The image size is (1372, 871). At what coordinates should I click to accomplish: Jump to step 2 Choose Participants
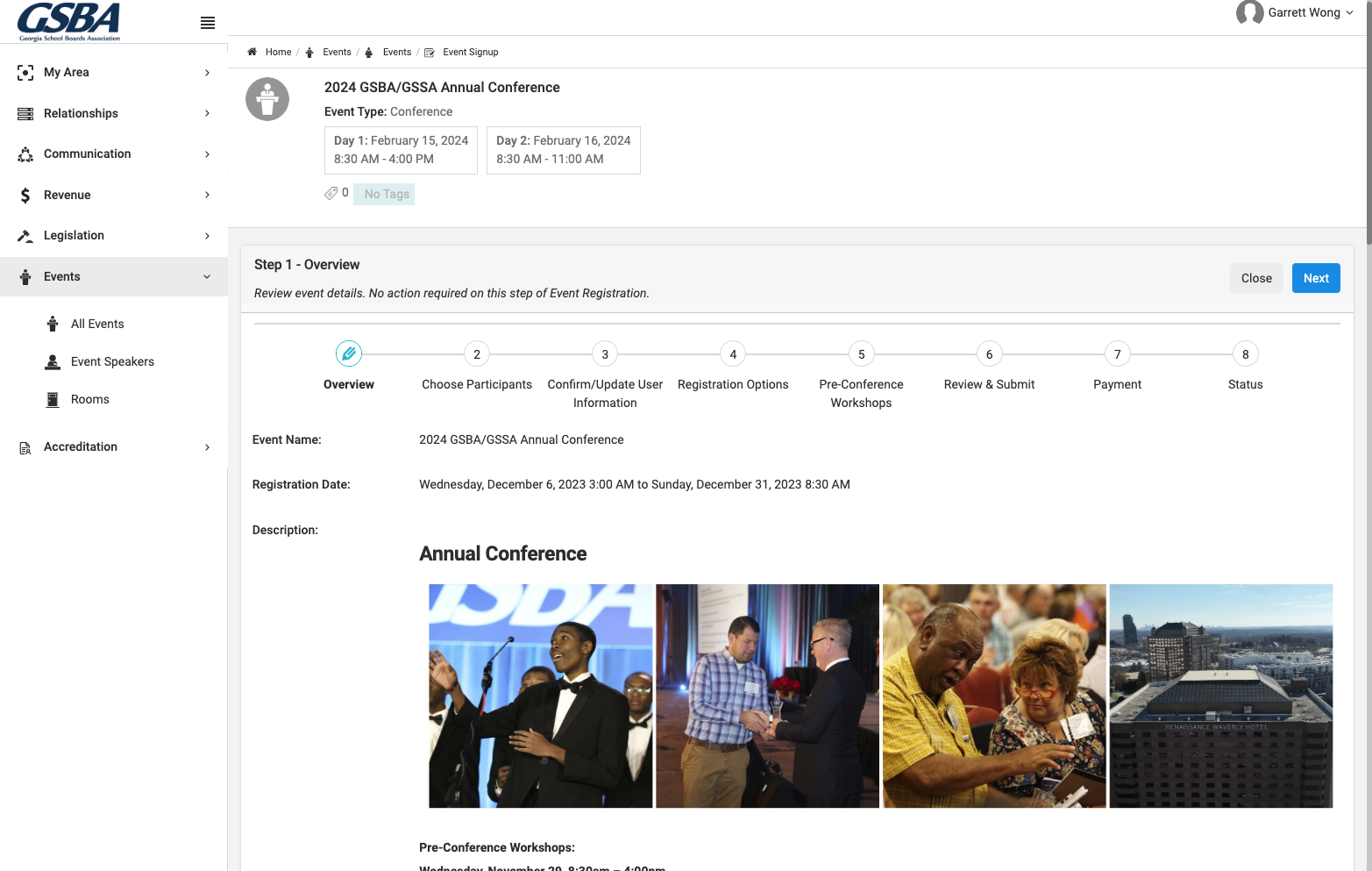[x=477, y=354]
